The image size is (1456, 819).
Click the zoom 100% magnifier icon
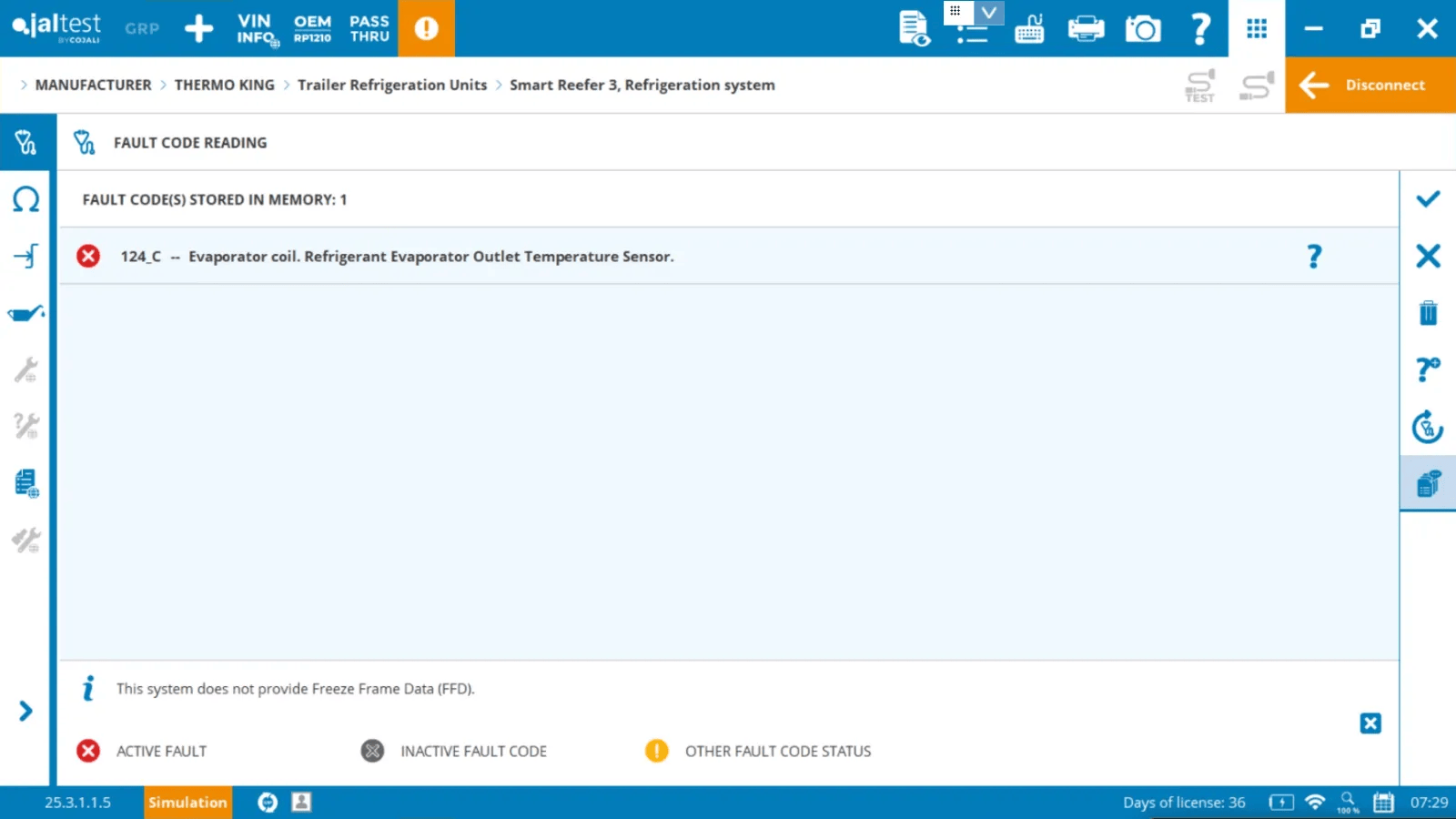(1348, 802)
